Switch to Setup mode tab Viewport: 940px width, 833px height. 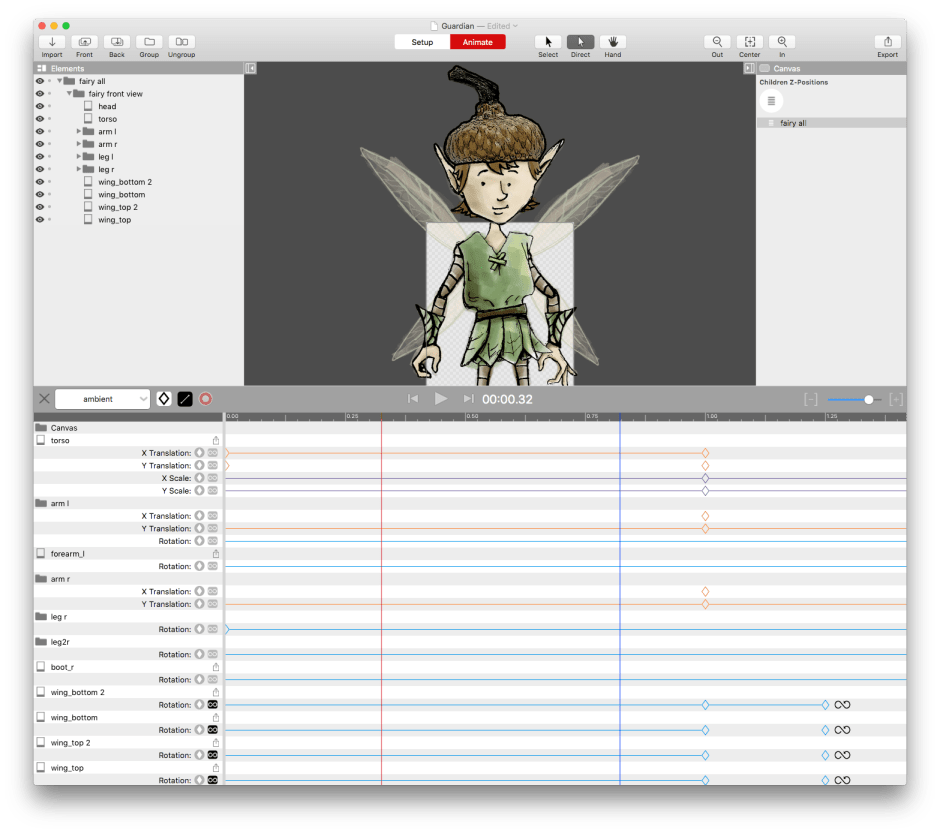pyautogui.click(x=422, y=42)
